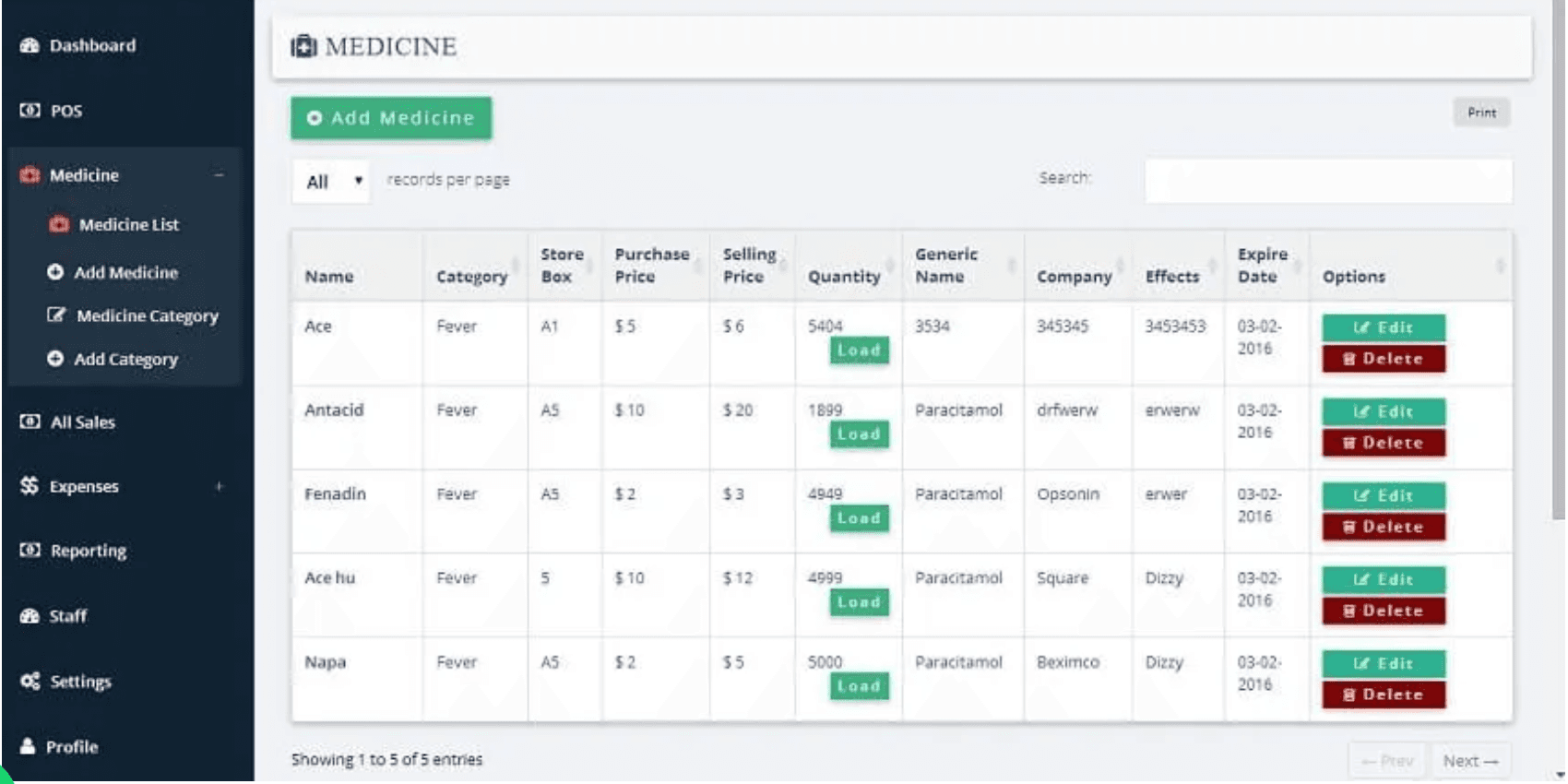
Task: Click the Expenses dollar icon
Action: 30,486
